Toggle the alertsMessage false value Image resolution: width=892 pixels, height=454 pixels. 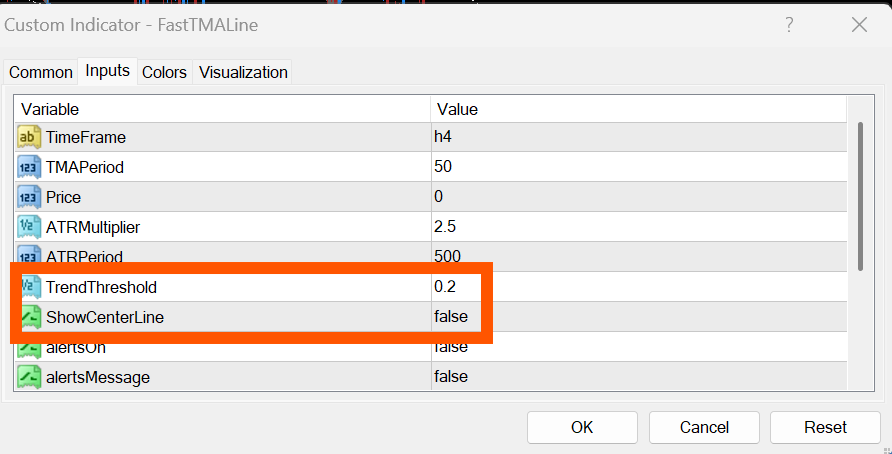(450, 377)
